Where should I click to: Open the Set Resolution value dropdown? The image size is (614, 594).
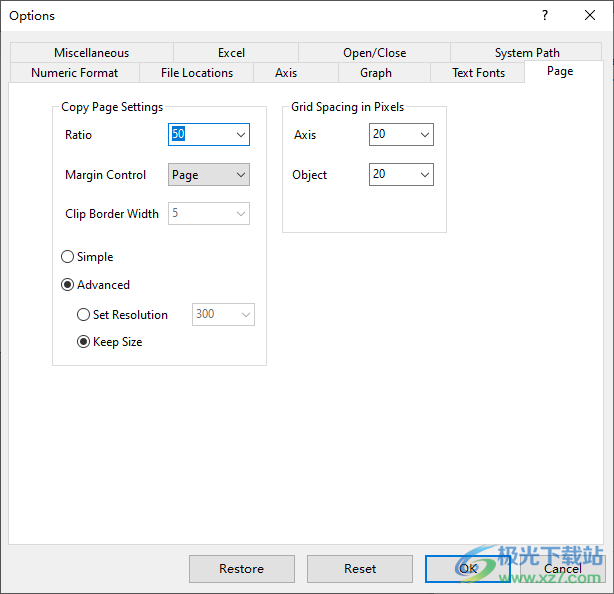click(x=246, y=314)
